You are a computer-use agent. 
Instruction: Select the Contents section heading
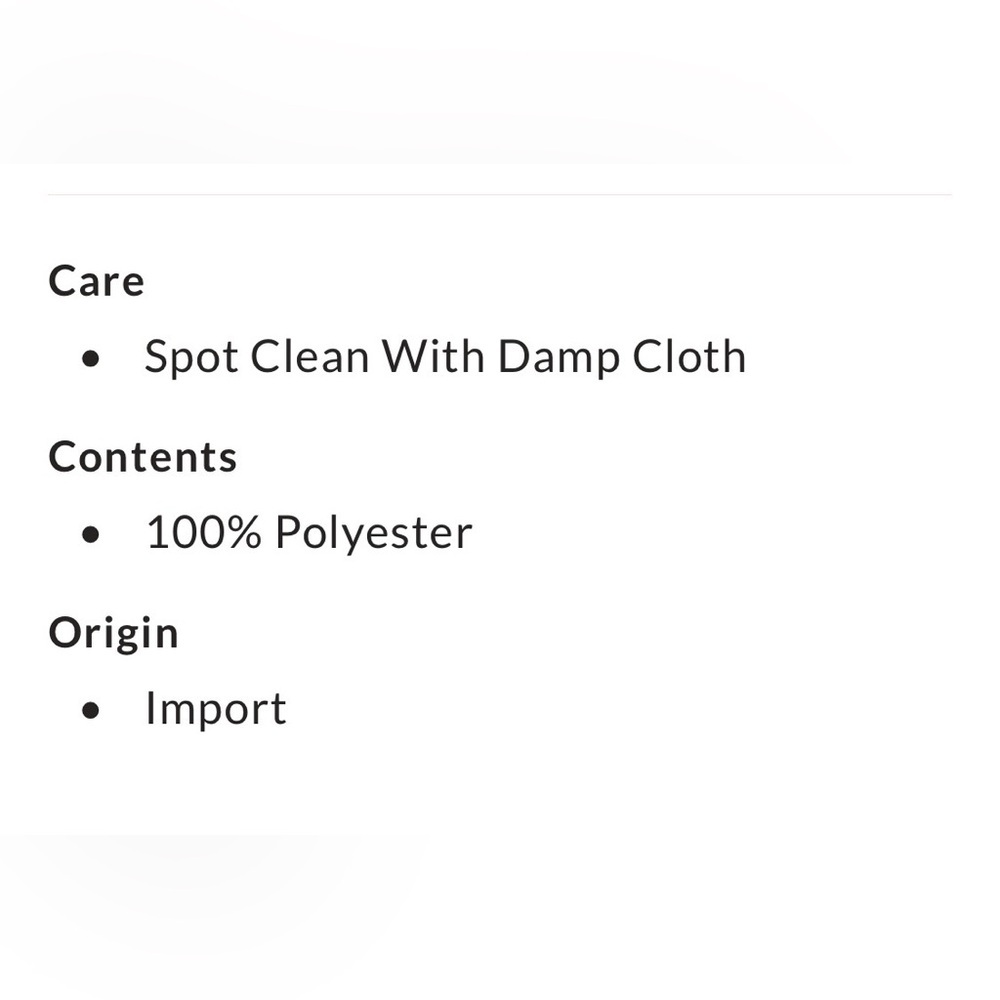[x=143, y=457]
